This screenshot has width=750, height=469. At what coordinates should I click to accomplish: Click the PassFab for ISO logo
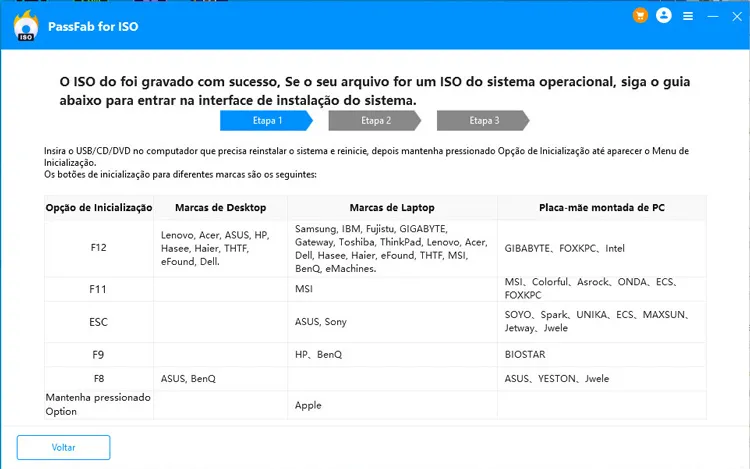[x=25, y=27]
